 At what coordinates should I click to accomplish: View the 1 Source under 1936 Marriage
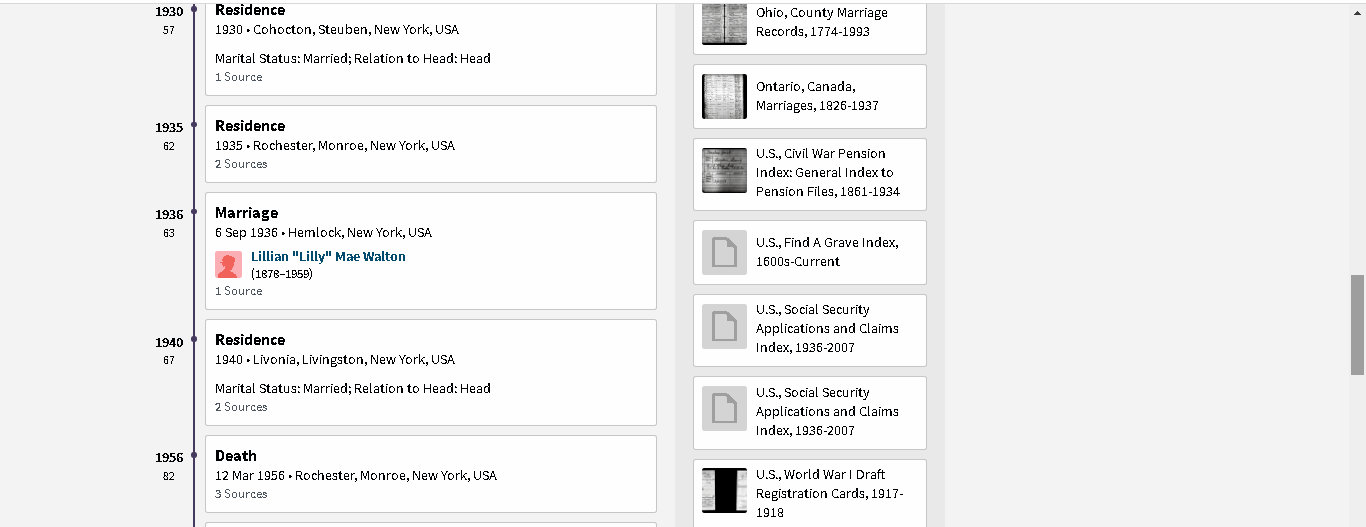(x=239, y=291)
